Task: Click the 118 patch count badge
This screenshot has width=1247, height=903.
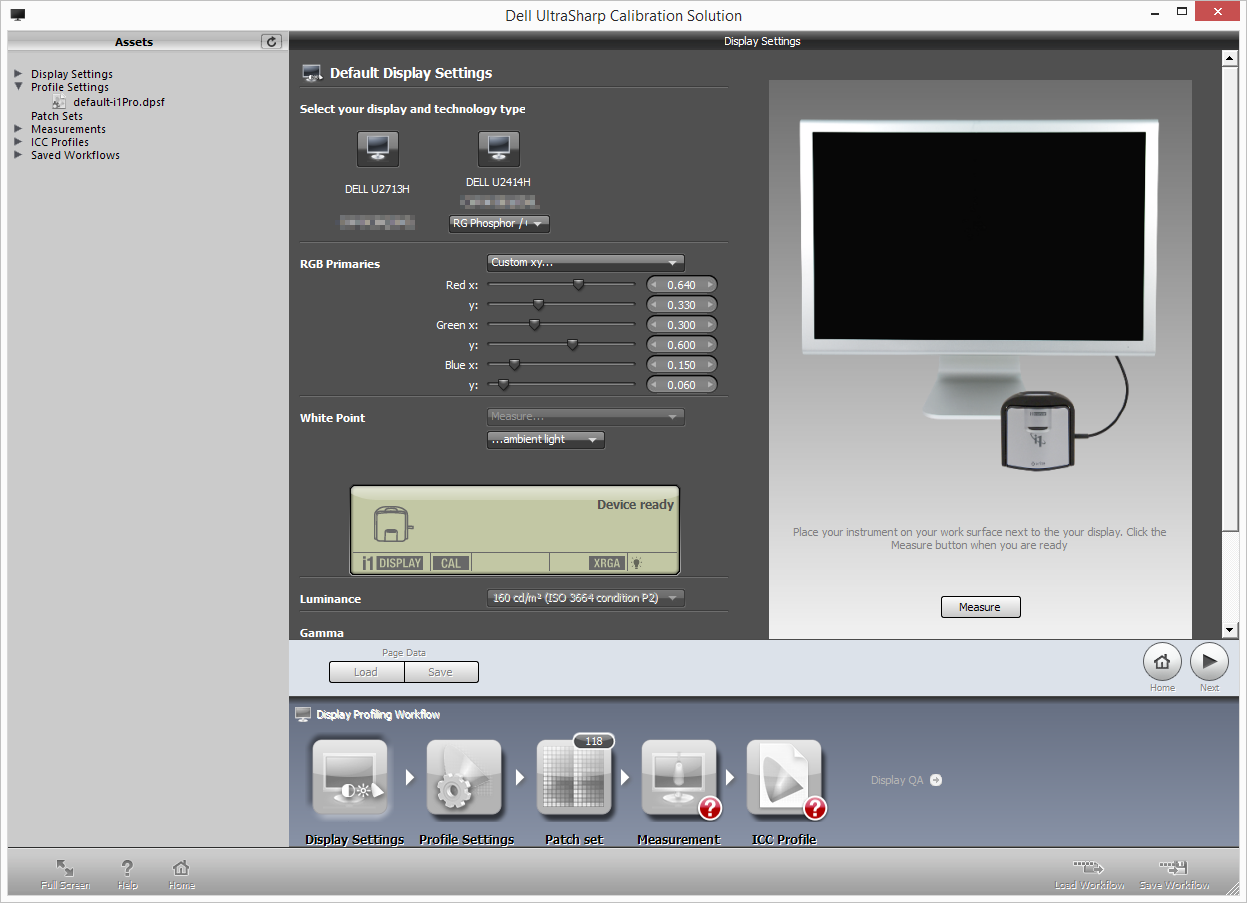Action: click(x=594, y=741)
